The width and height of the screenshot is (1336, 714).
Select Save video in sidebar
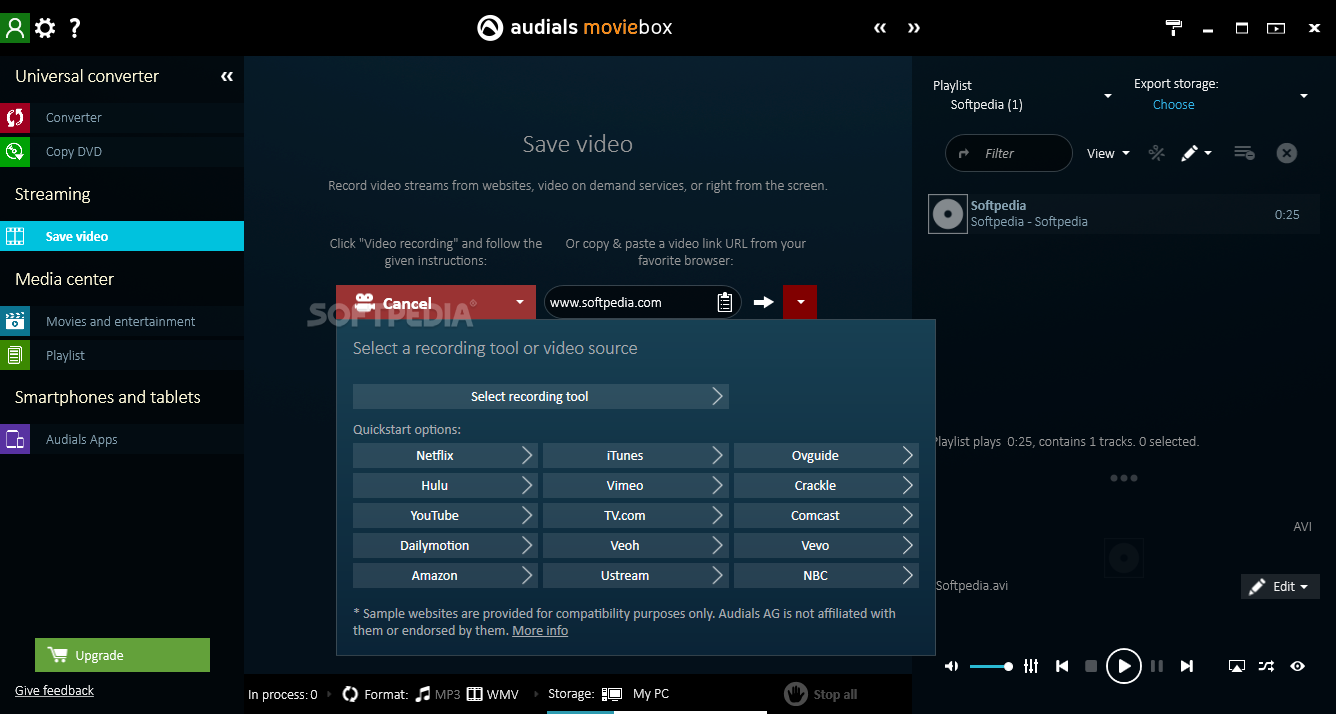122,236
